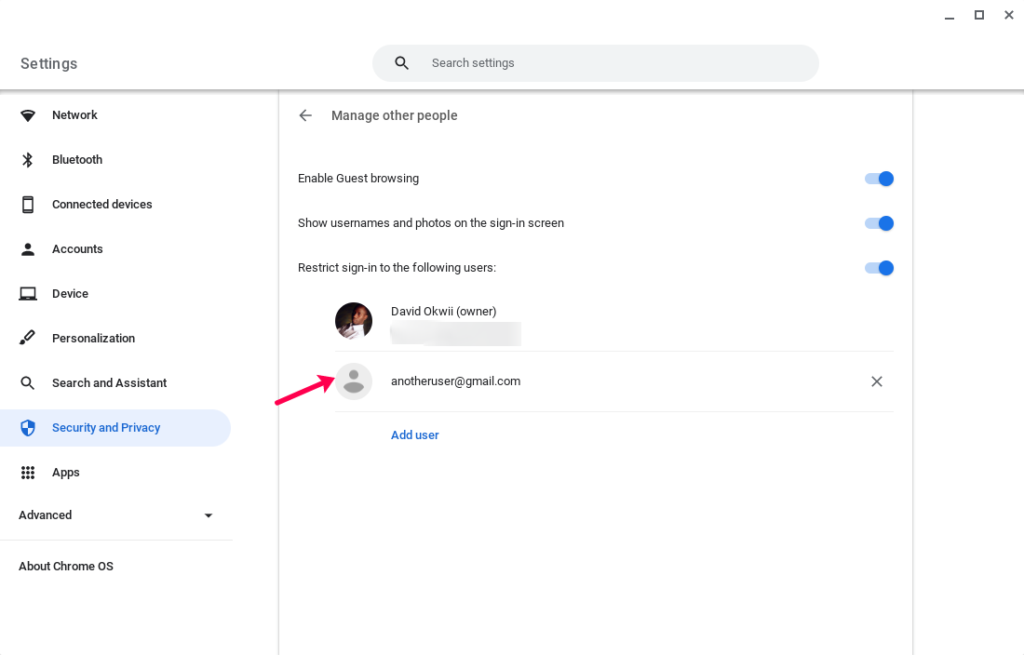Click the Device laptop icon
The width and height of the screenshot is (1024, 655).
pyautogui.click(x=27, y=294)
